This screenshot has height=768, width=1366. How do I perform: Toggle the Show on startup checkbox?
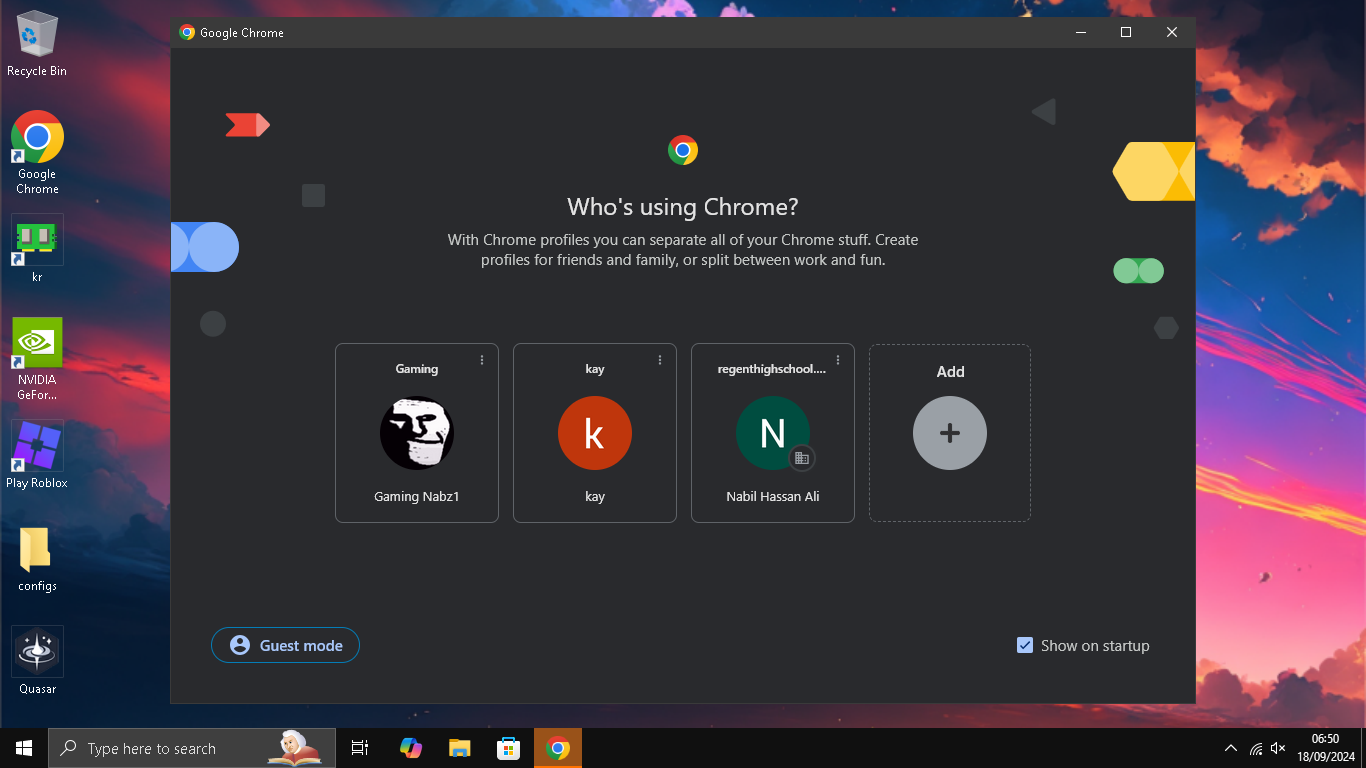[x=1025, y=645]
